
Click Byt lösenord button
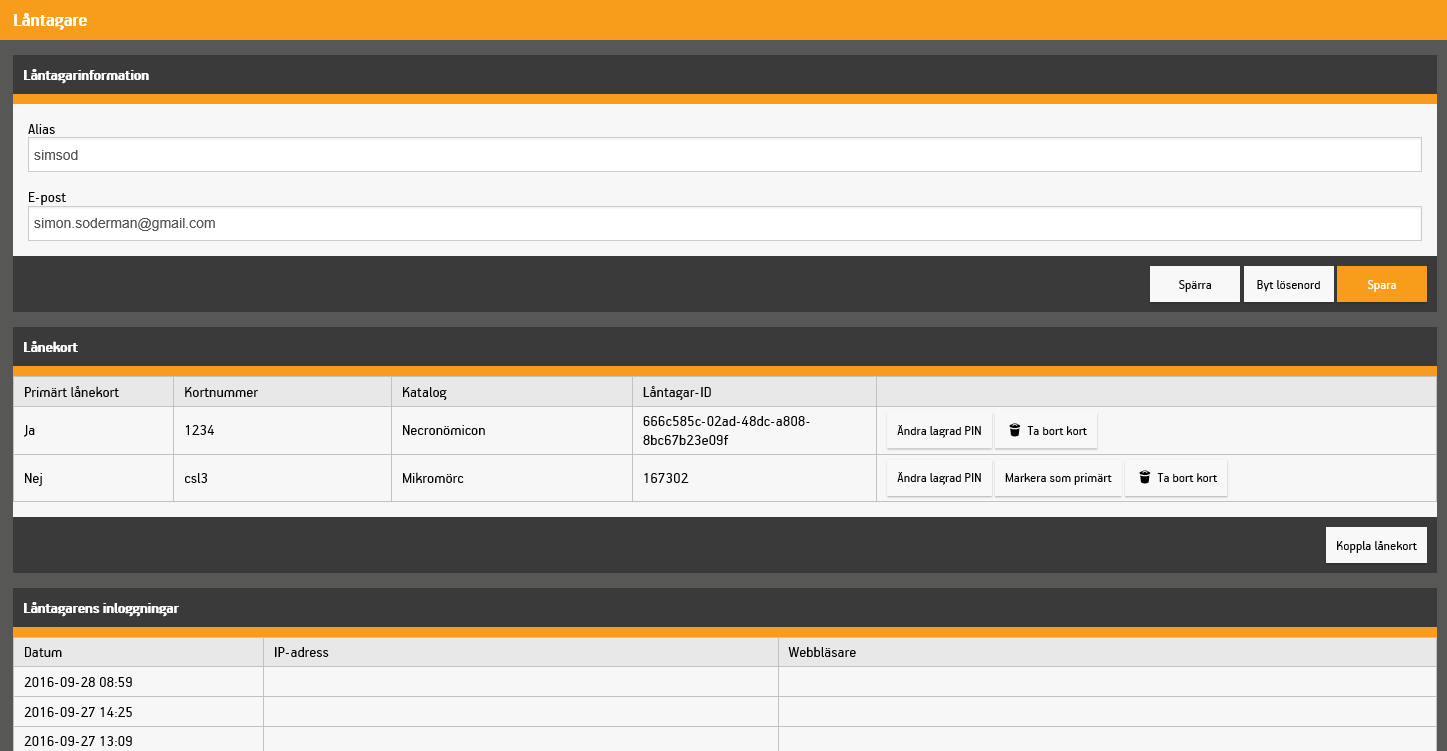coord(1288,284)
